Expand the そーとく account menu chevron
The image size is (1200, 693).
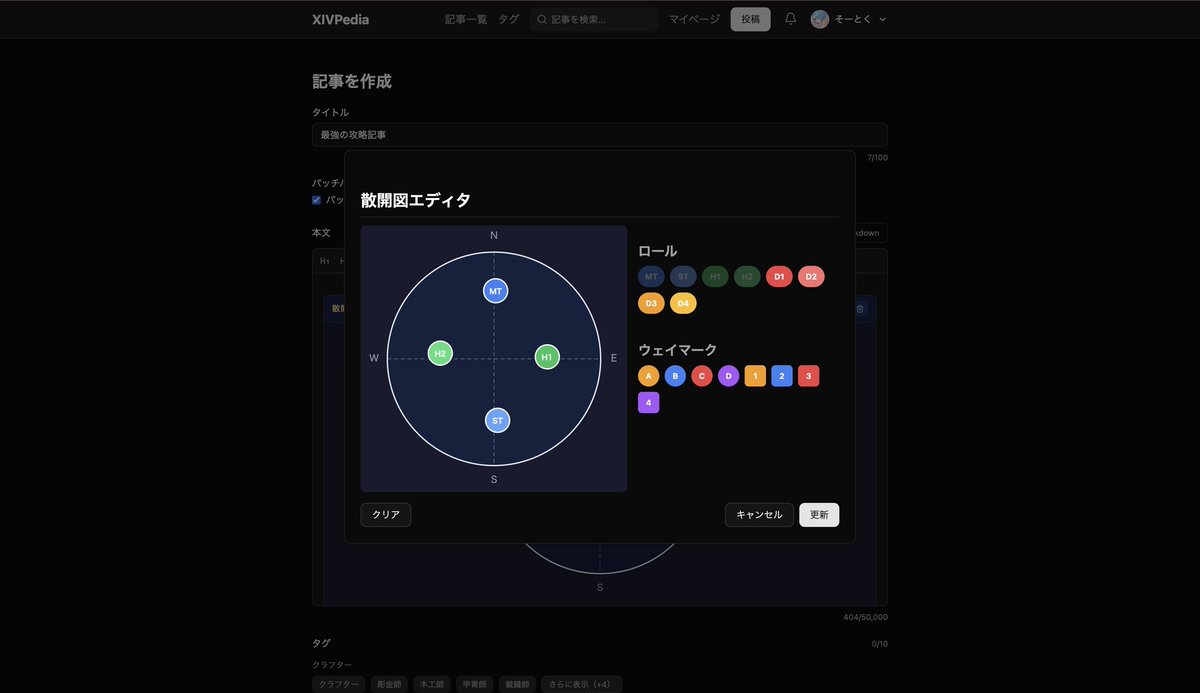pos(882,19)
